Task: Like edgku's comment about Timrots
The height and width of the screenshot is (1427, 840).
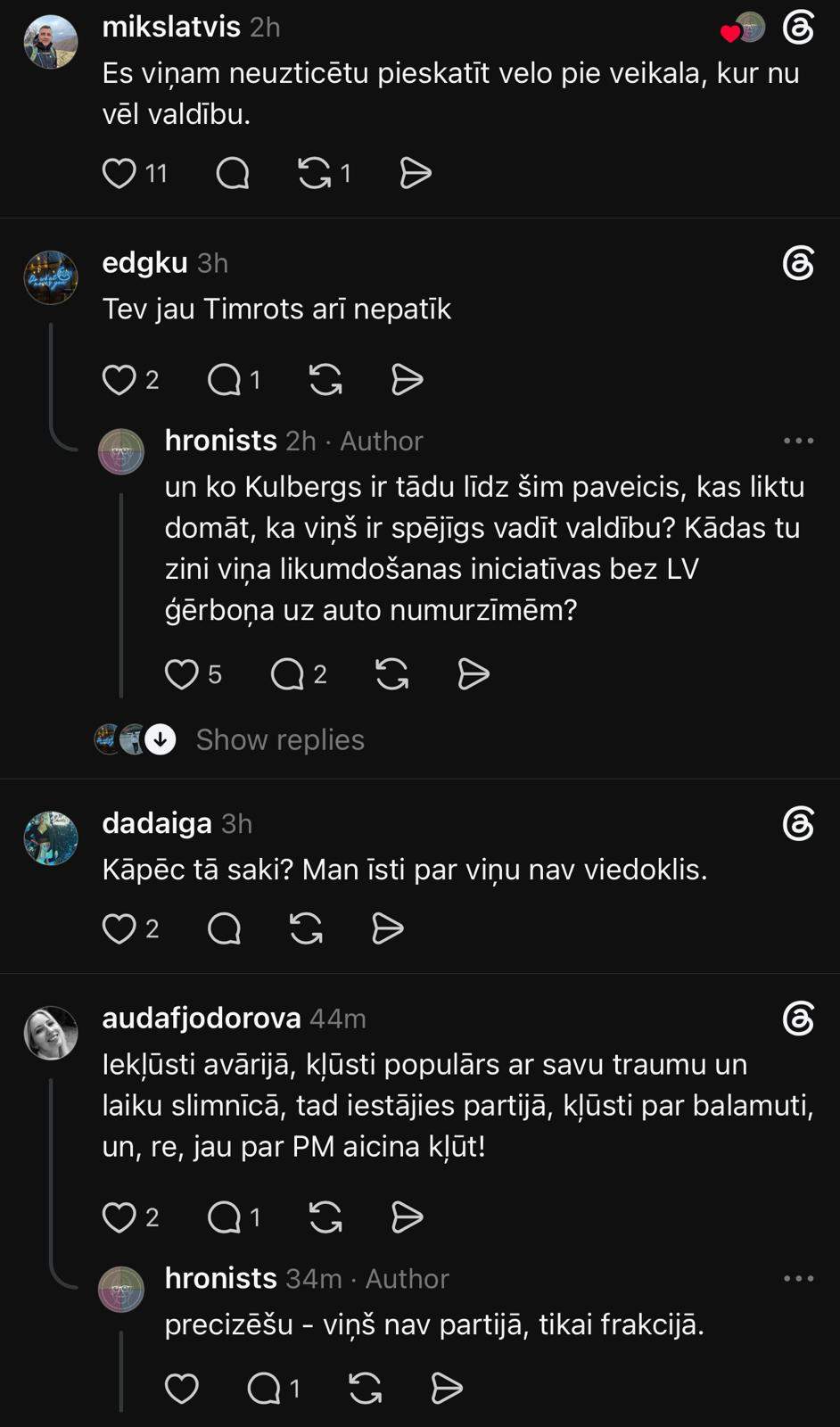Action: [119, 380]
